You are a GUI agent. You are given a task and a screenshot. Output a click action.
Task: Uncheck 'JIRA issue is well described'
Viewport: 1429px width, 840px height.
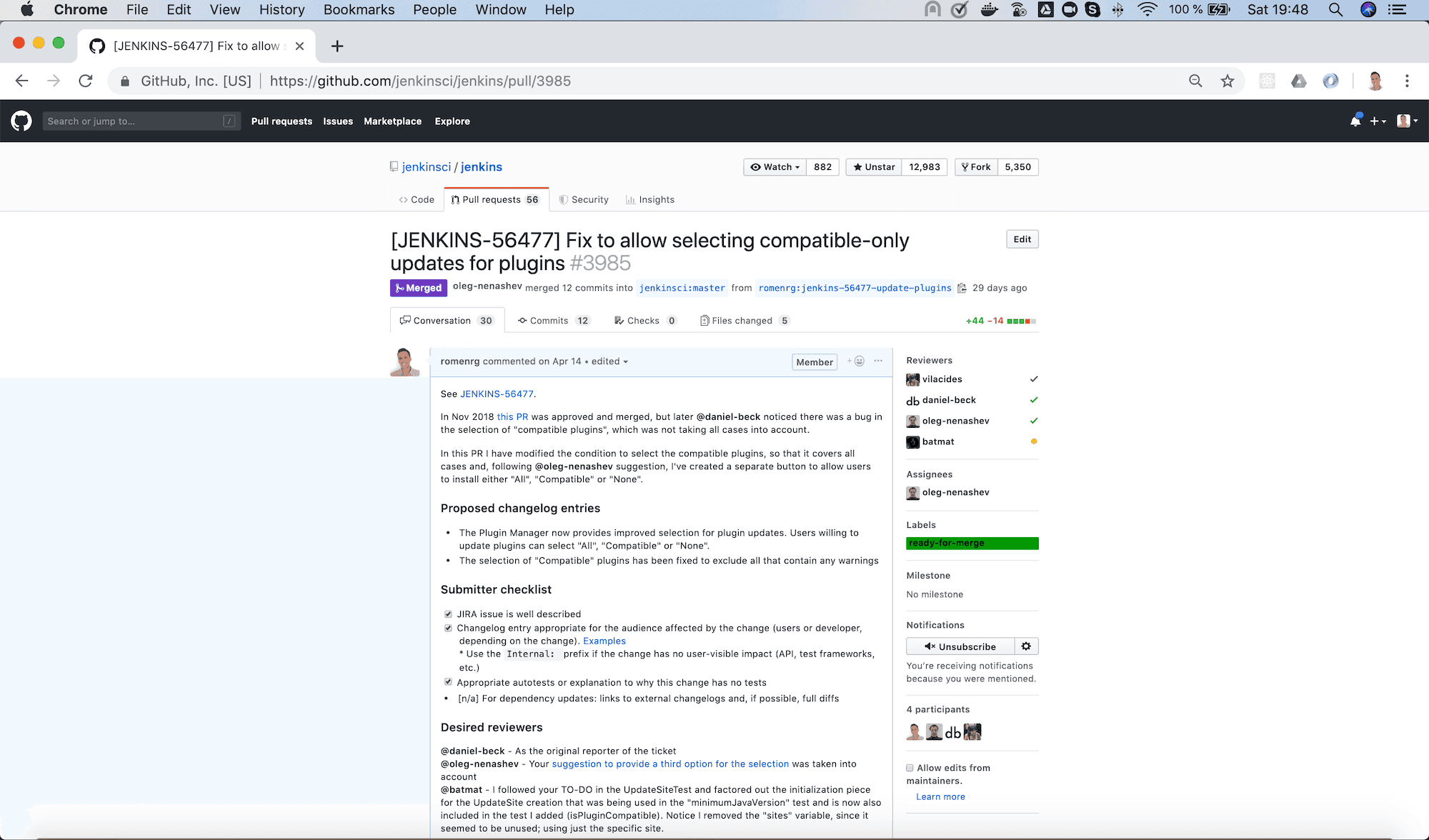click(x=448, y=613)
